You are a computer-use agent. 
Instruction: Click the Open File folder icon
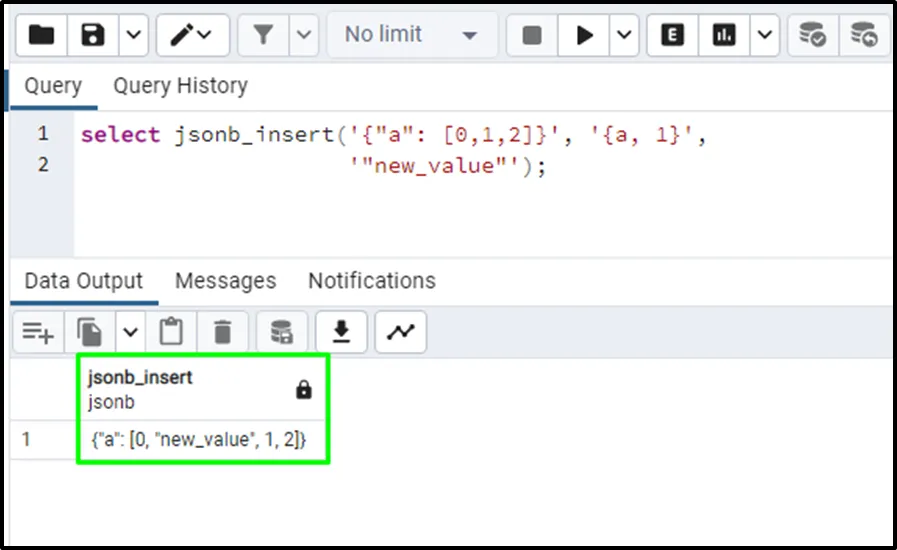[41, 36]
